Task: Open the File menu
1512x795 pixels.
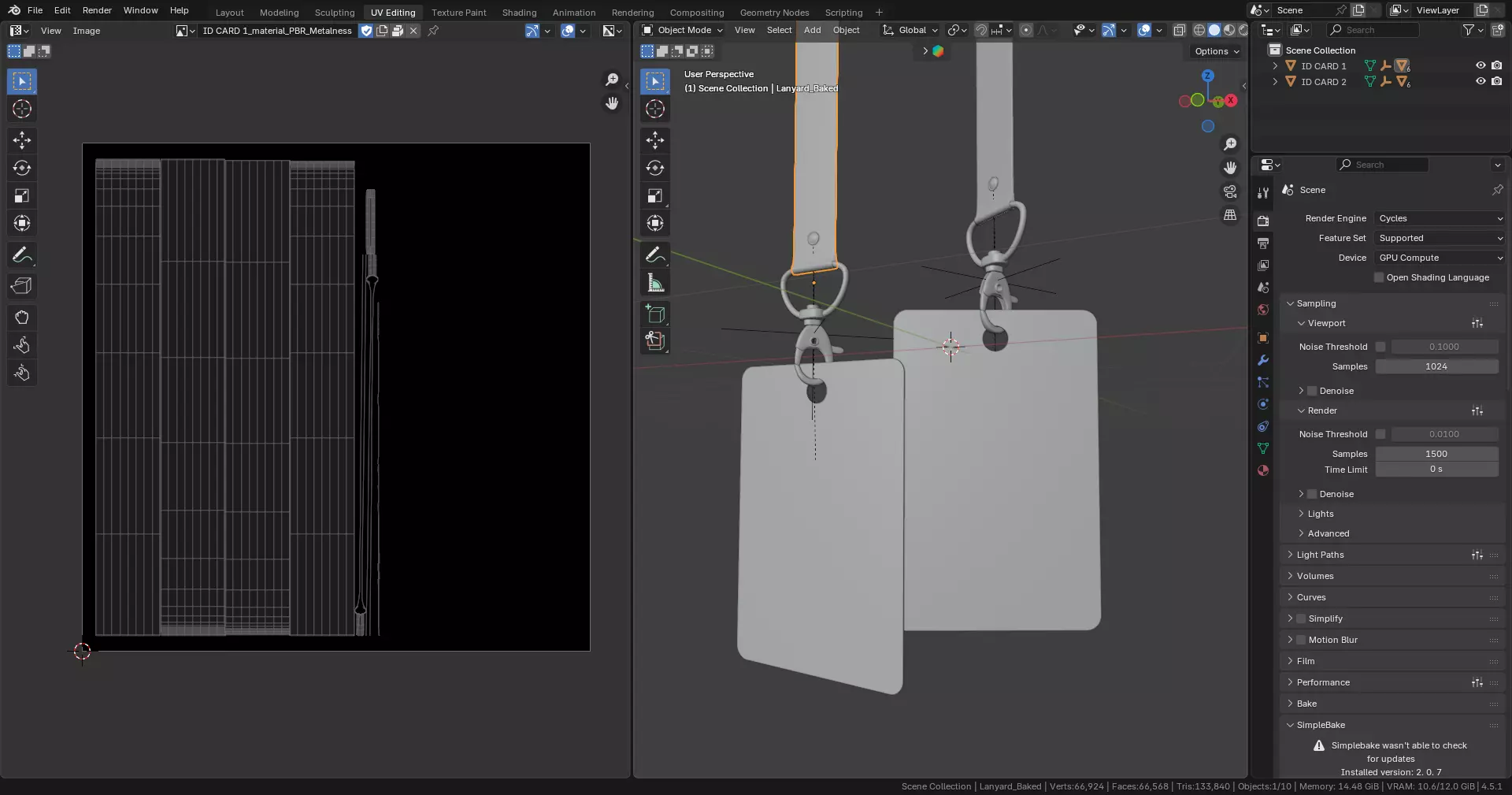Action: coord(35,10)
